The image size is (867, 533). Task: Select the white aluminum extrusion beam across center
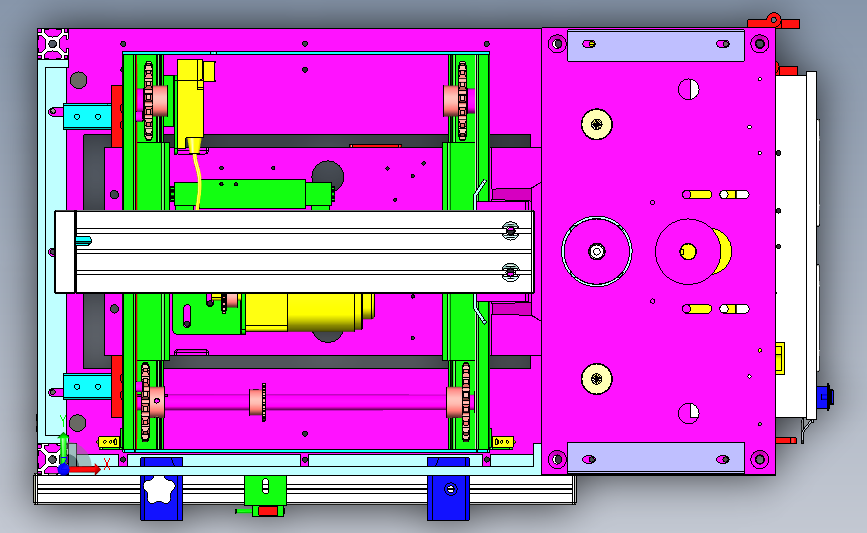point(294,252)
